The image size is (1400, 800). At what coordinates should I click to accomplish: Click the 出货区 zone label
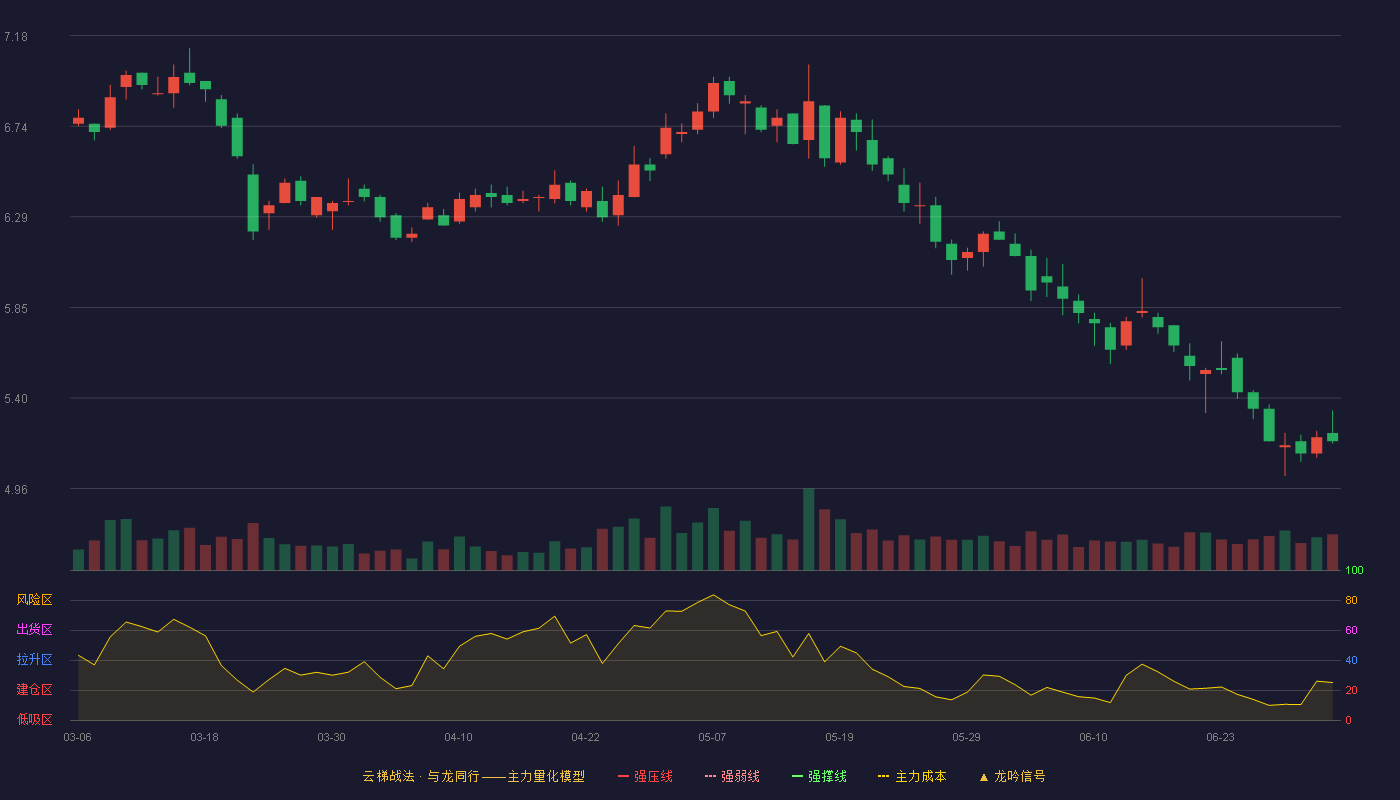[x=34, y=630]
